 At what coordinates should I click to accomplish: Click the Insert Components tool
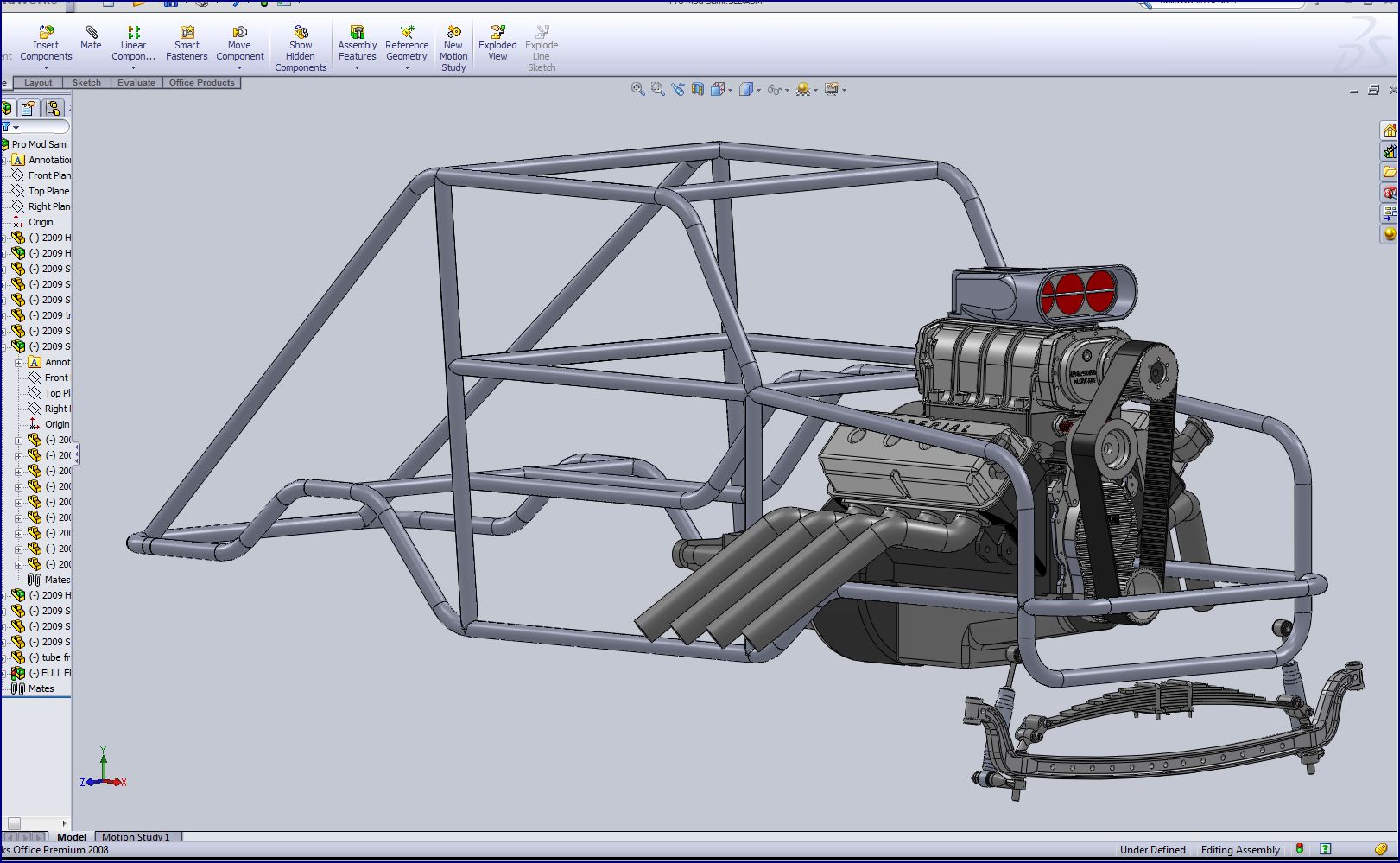click(x=46, y=44)
